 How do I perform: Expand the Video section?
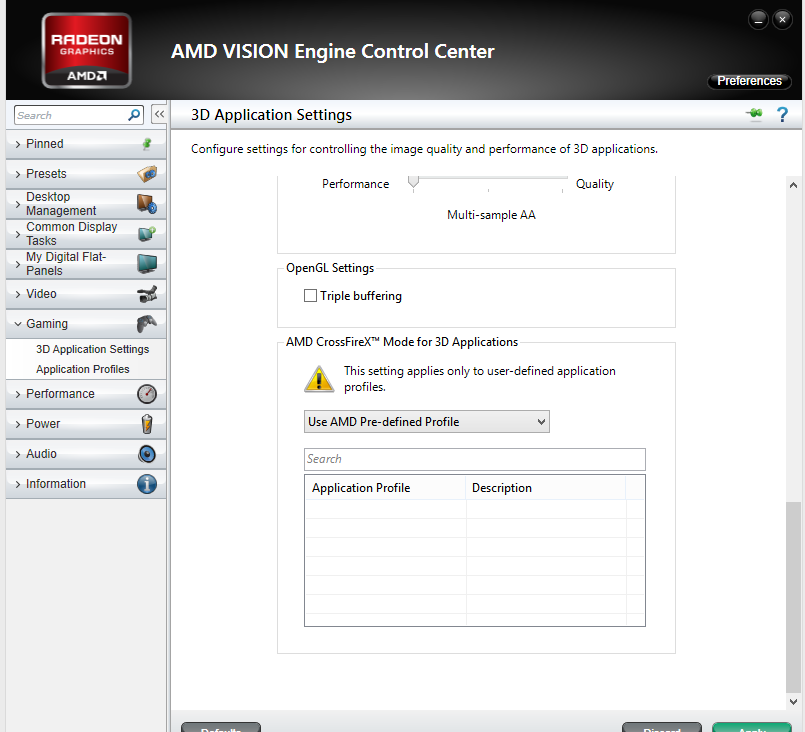coord(86,294)
